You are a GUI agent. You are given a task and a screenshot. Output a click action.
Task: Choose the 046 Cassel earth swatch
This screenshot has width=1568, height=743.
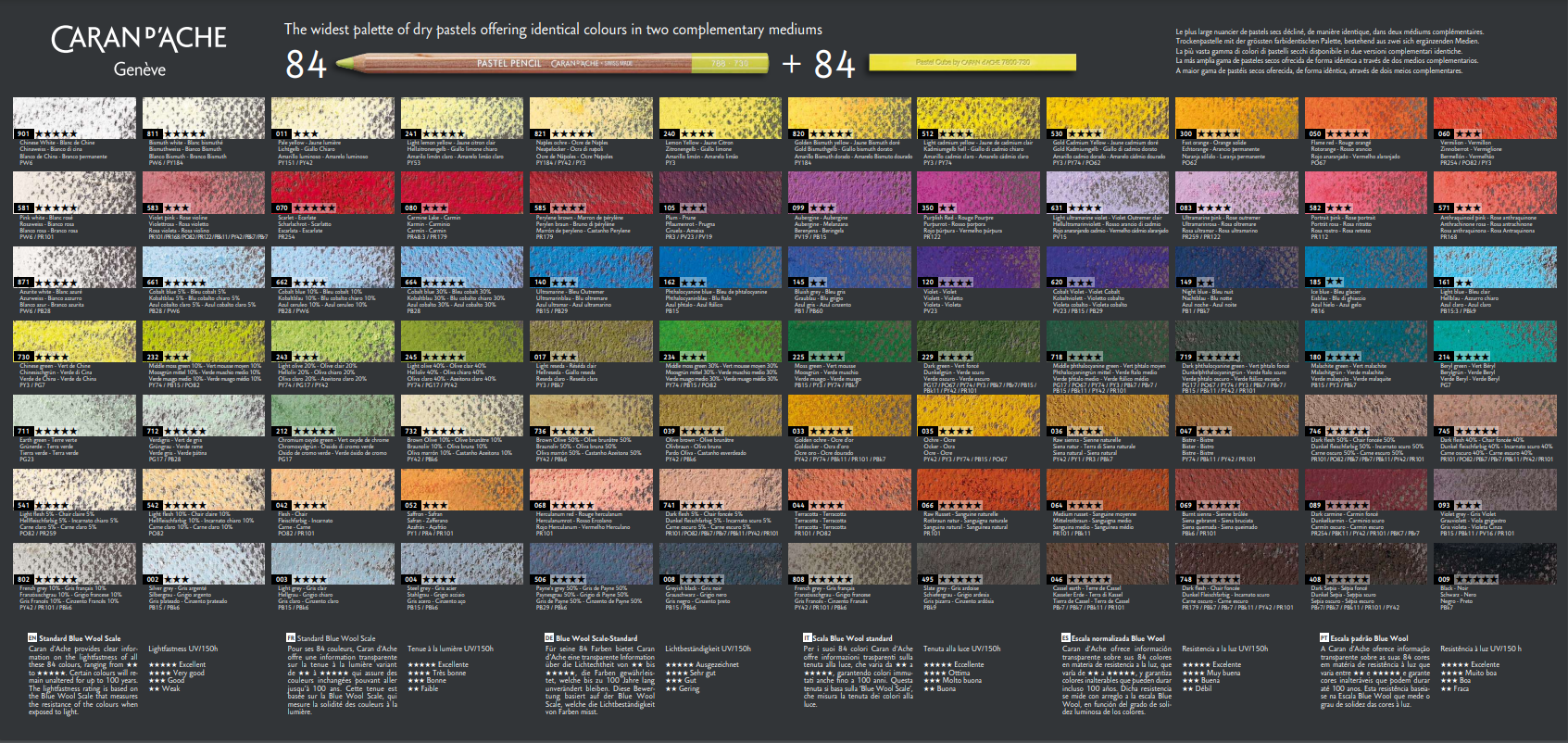[1108, 563]
